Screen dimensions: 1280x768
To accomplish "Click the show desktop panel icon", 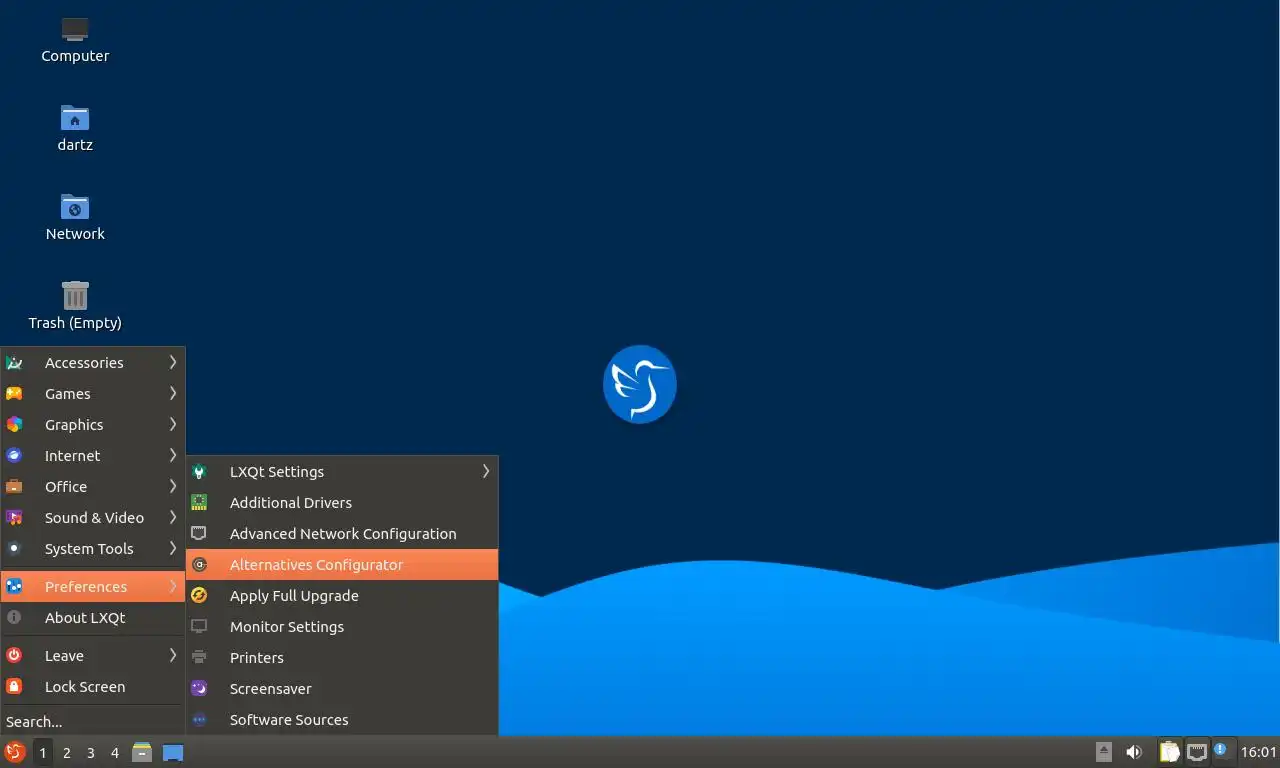I will pyautogui.click(x=173, y=752).
